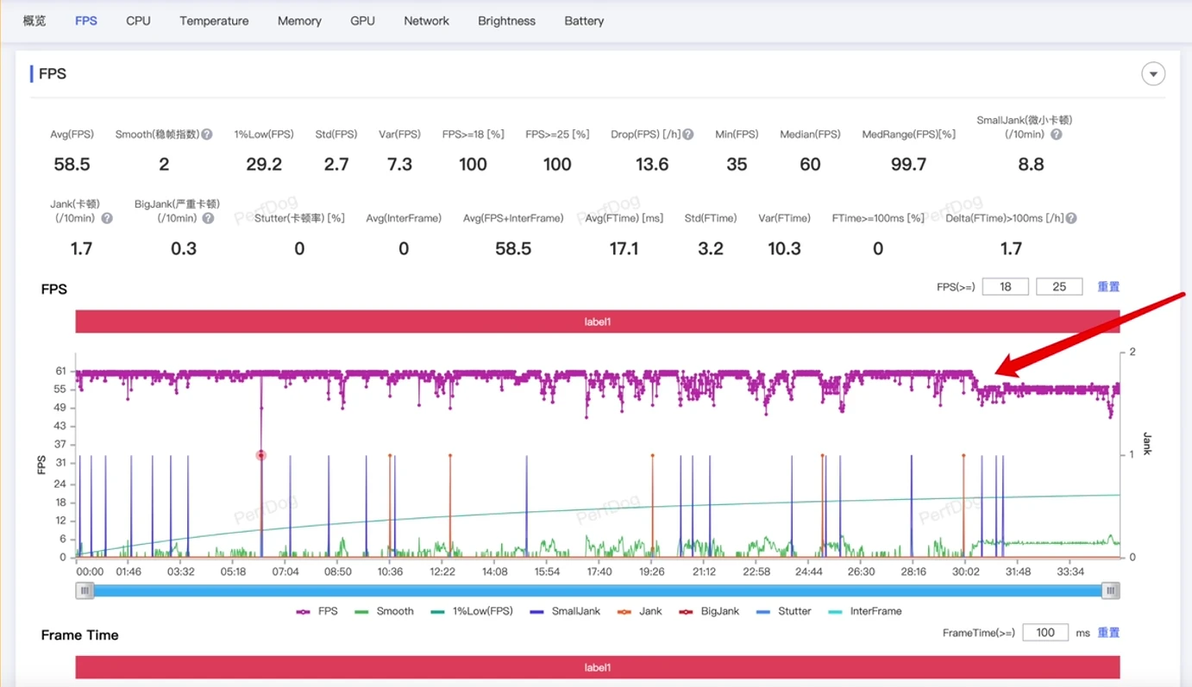
Task: Open SmallJank help question mark icon
Action: point(1056,135)
